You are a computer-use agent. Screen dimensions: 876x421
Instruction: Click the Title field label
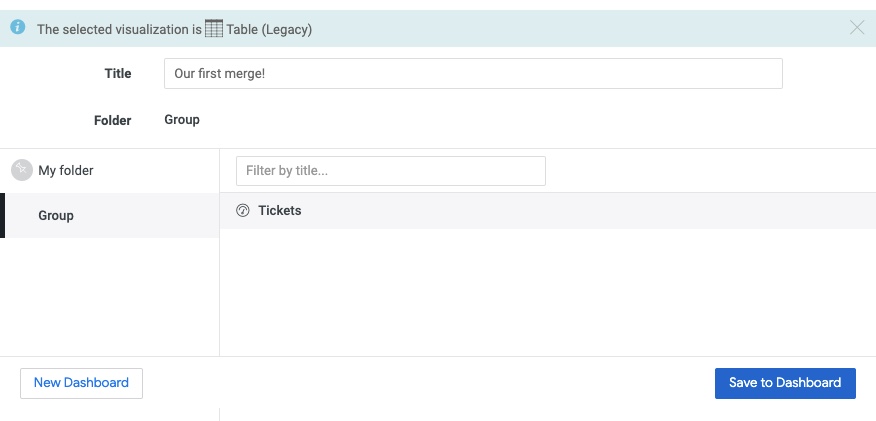pyautogui.click(x=118, y=74)
